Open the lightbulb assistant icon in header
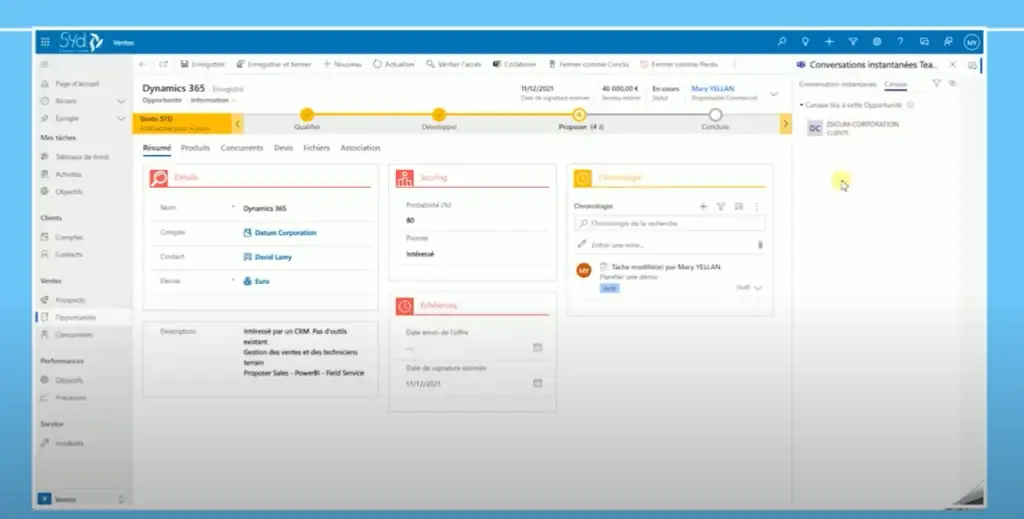The height and width of the screenshot is (519, 1024). pos(805,41)
